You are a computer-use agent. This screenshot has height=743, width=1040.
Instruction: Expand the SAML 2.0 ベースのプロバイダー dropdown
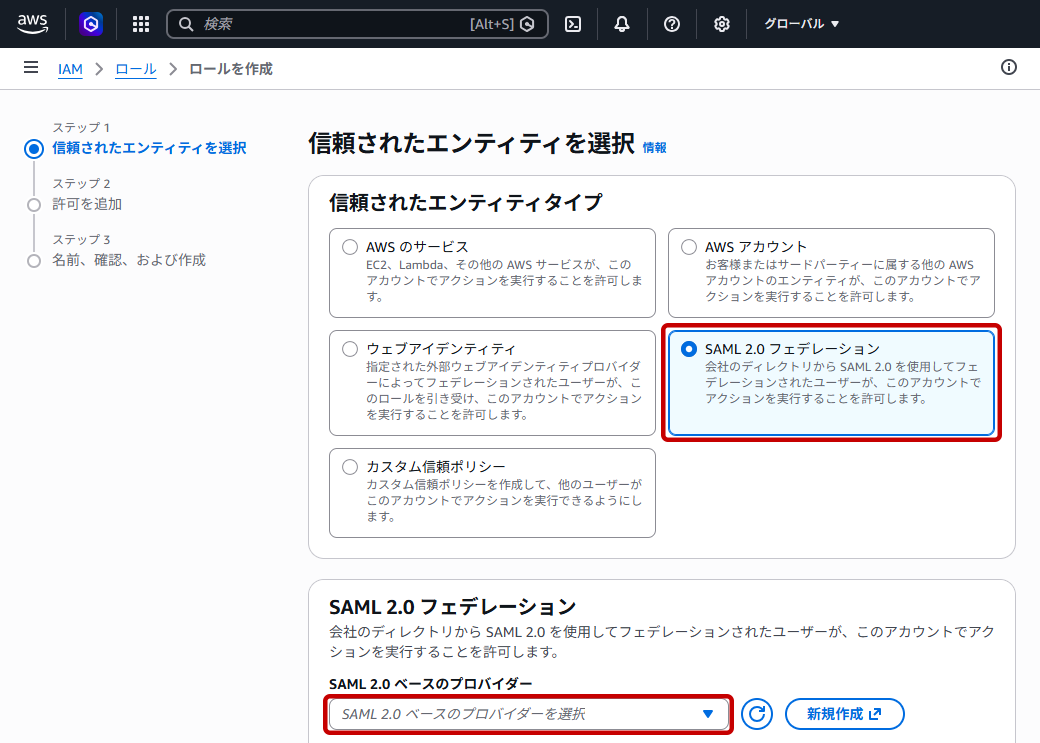tap(529, 714)
